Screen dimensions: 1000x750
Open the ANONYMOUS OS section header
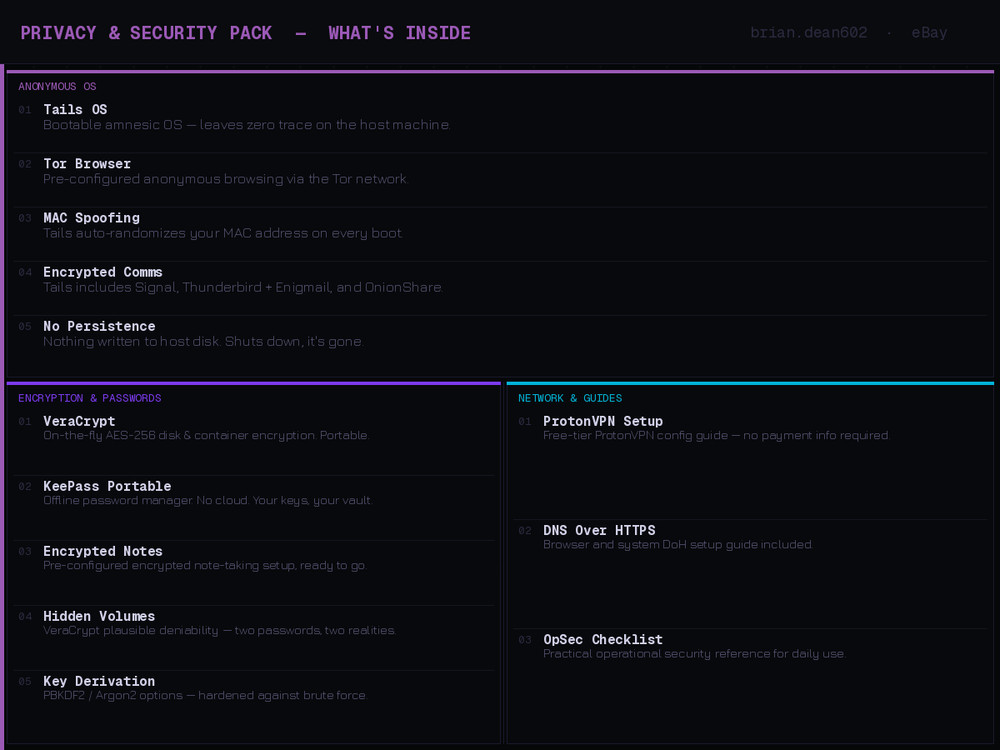tap(55, 86)
